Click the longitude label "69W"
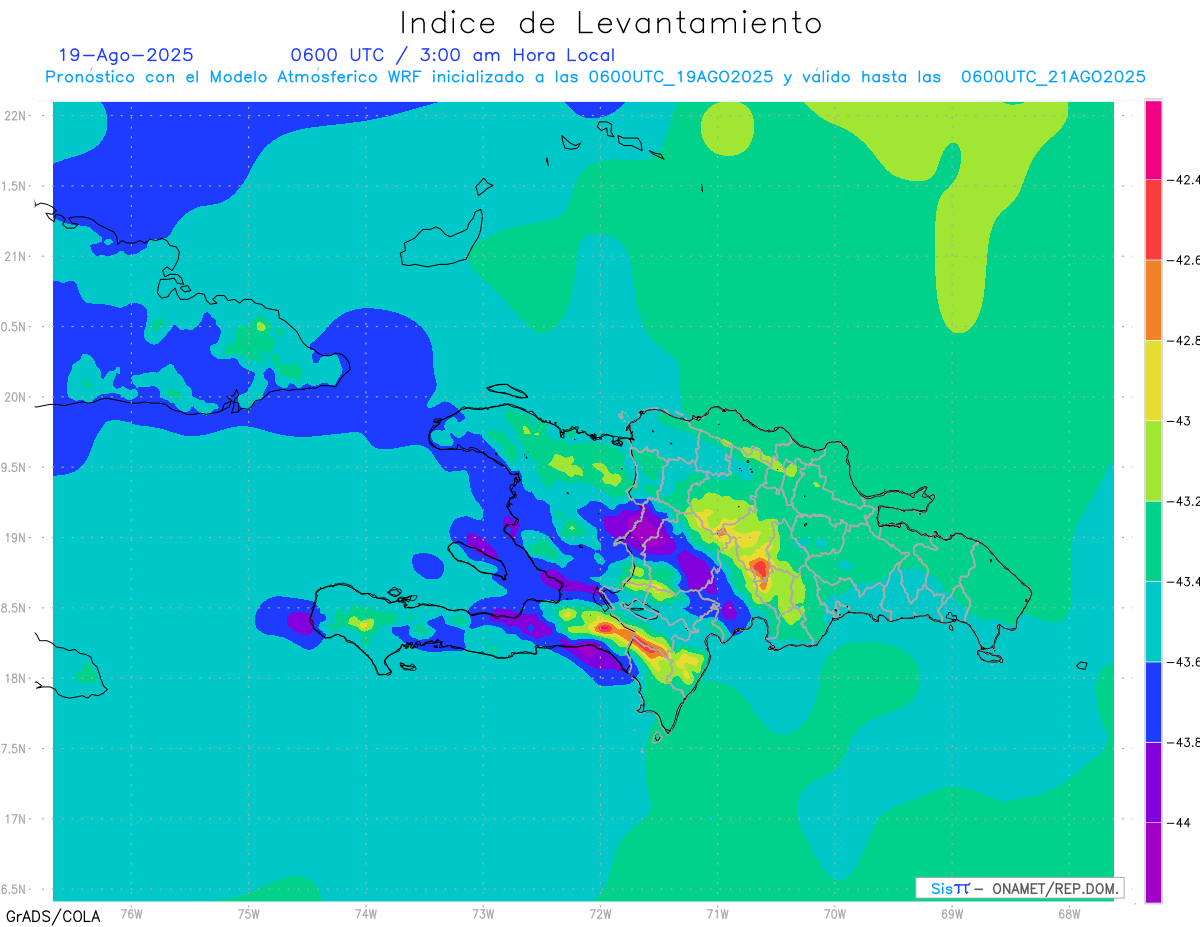 [x=952, y=913]
